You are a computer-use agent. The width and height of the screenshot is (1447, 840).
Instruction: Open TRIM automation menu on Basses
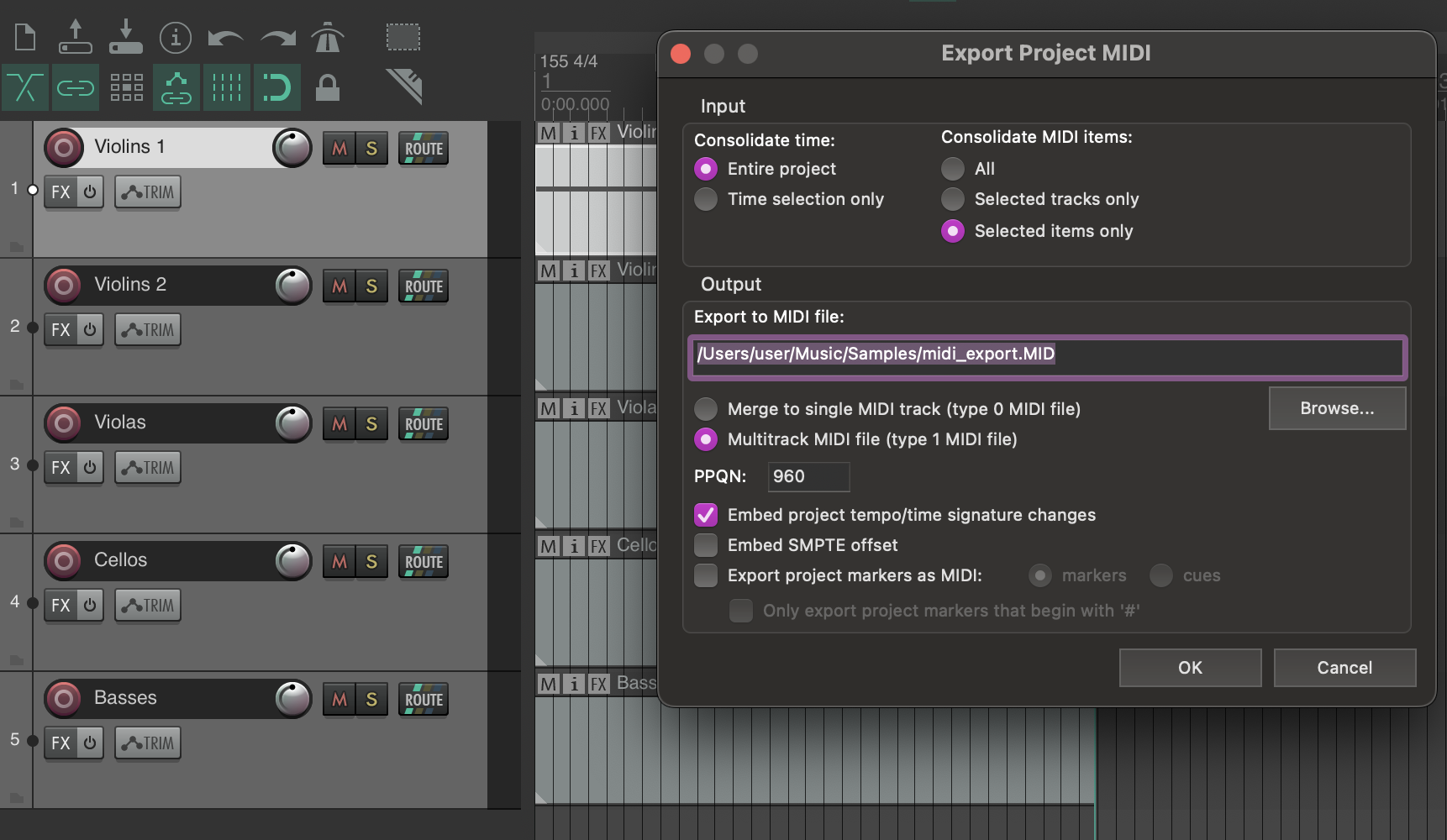[x=148, y=743]
